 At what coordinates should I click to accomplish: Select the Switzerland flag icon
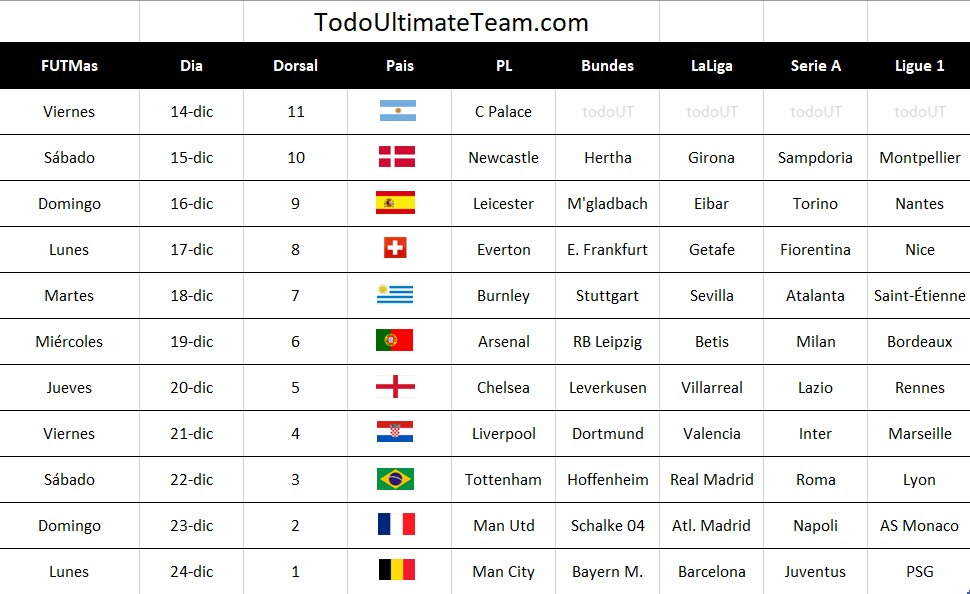click(395, 248)
